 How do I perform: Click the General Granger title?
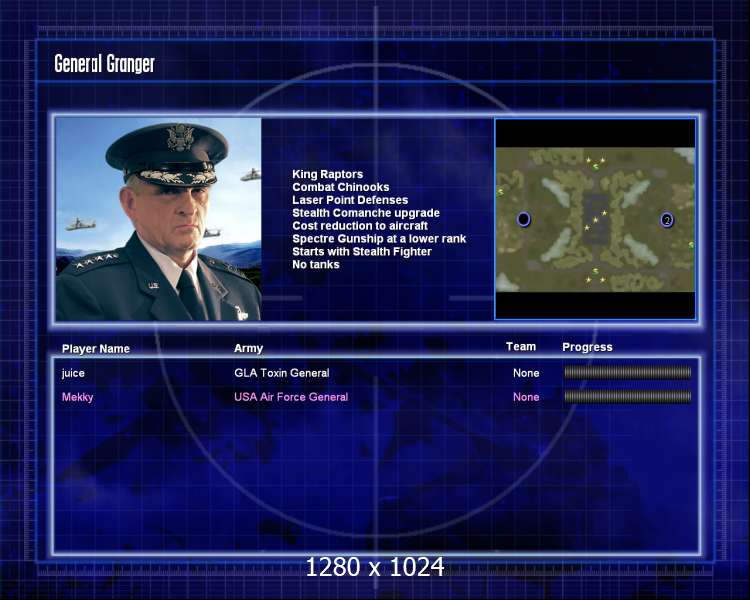pyautogui.click(x=104, y=64)
